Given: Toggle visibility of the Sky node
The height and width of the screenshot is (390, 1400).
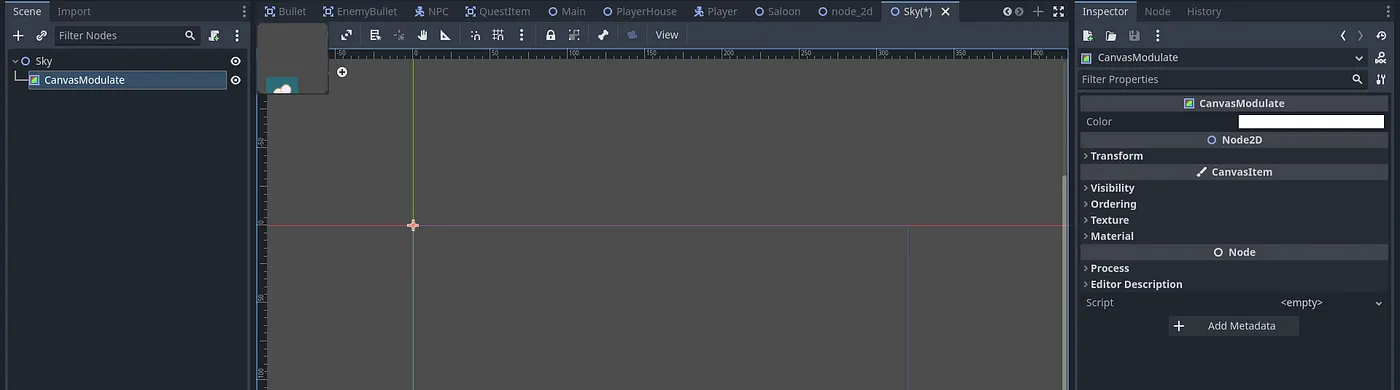Looking at the screenshot, I should 236,61.
